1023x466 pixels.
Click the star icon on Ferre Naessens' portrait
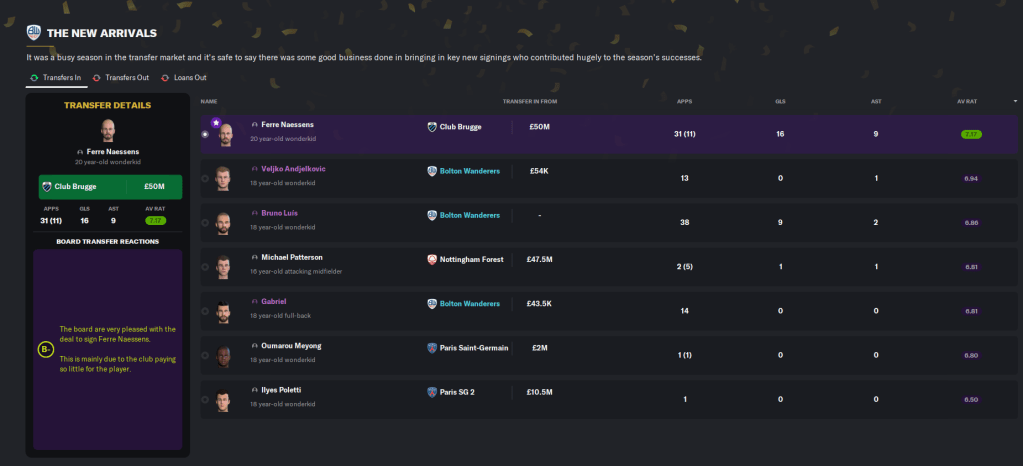tap(216, 122)
